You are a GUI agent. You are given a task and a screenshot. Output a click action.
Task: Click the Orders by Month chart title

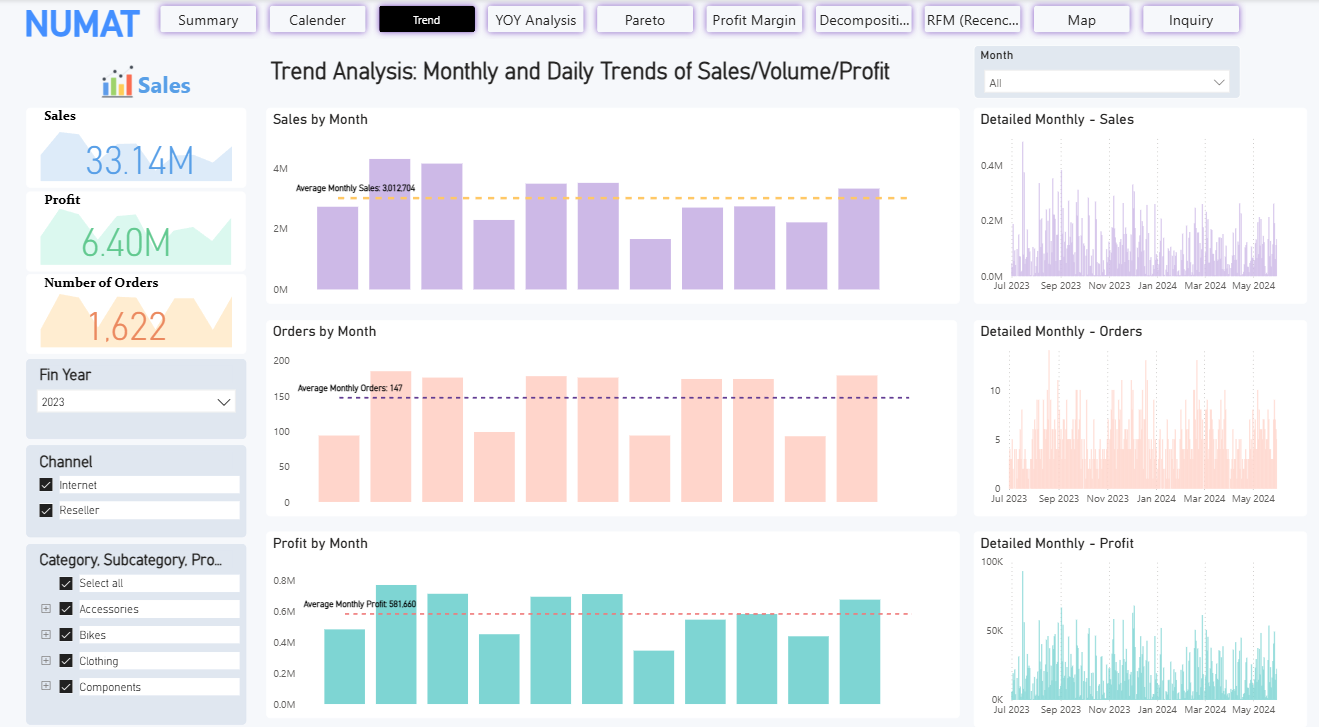click(x=324, y=331)
